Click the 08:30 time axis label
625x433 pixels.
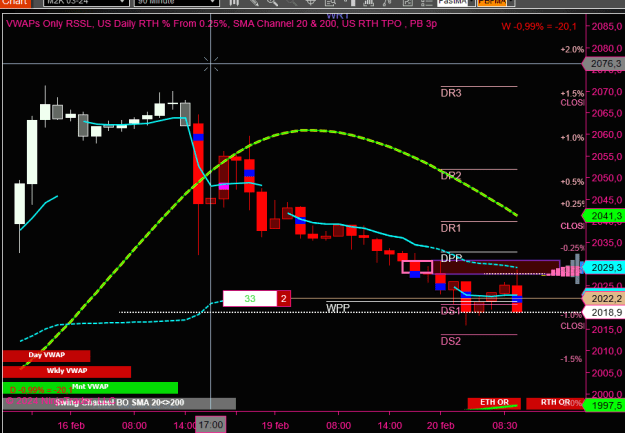tap(505, 425)
